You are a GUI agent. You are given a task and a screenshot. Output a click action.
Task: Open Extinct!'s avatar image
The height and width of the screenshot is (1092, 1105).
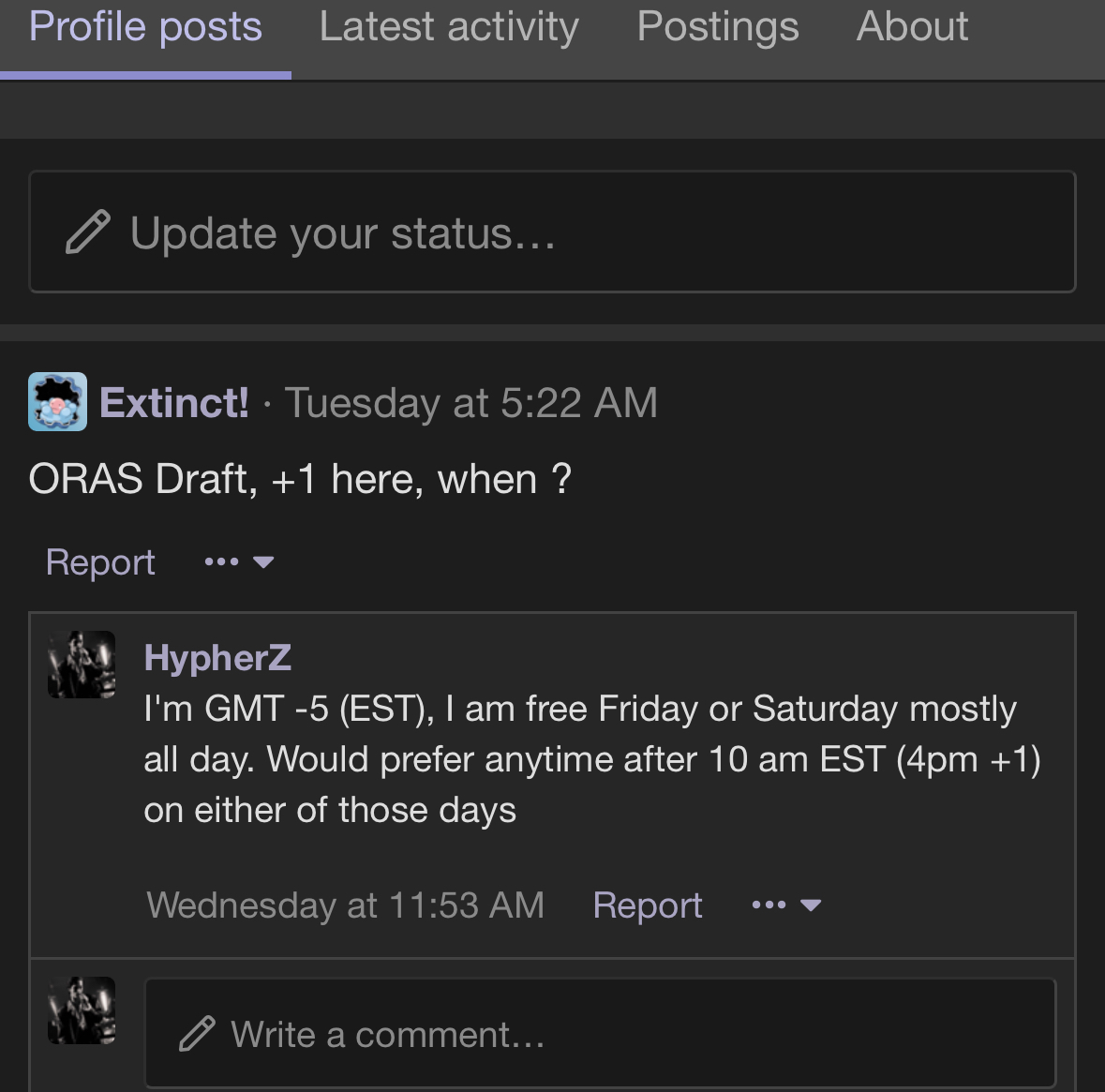(57, 402)
